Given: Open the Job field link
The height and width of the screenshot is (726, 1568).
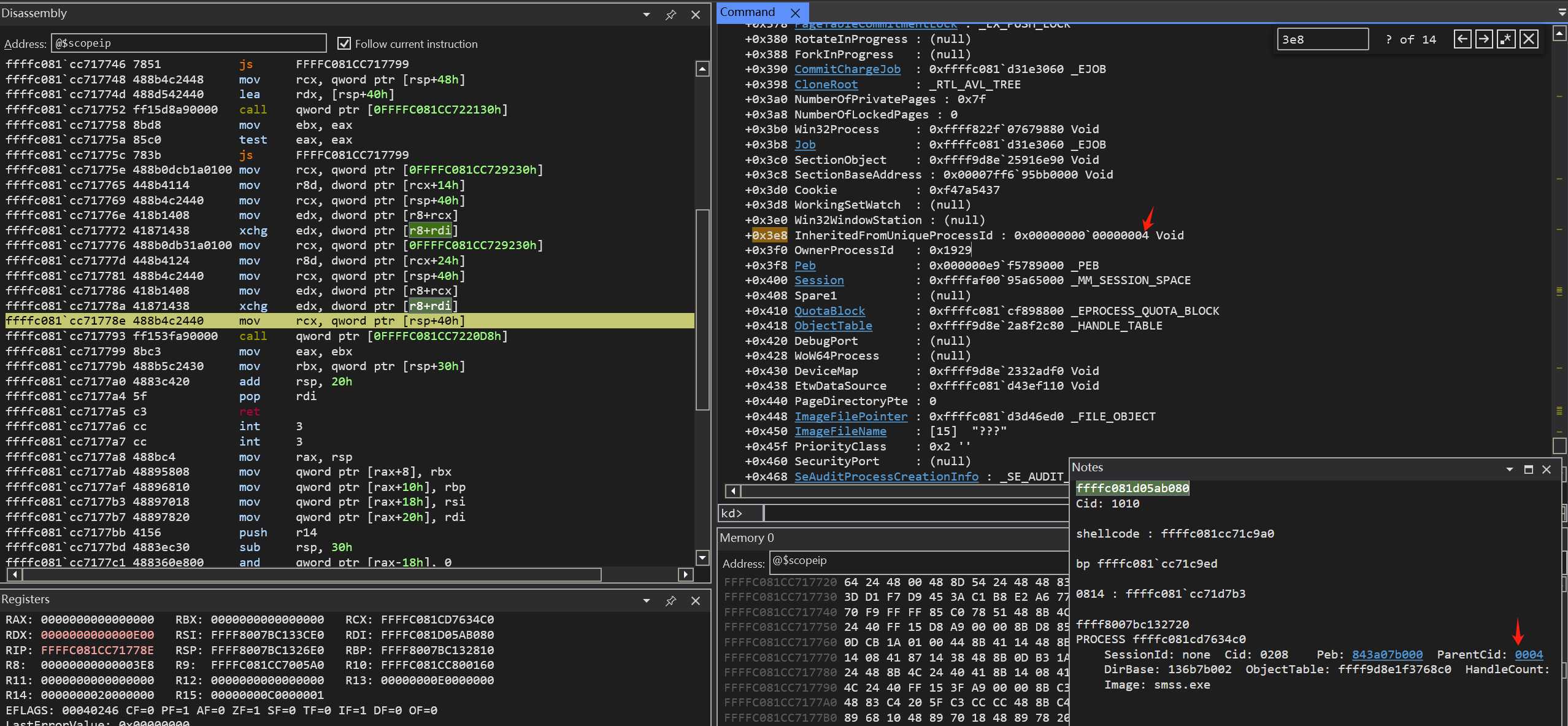Looking at the screenshot, I should tap(805, 144).
